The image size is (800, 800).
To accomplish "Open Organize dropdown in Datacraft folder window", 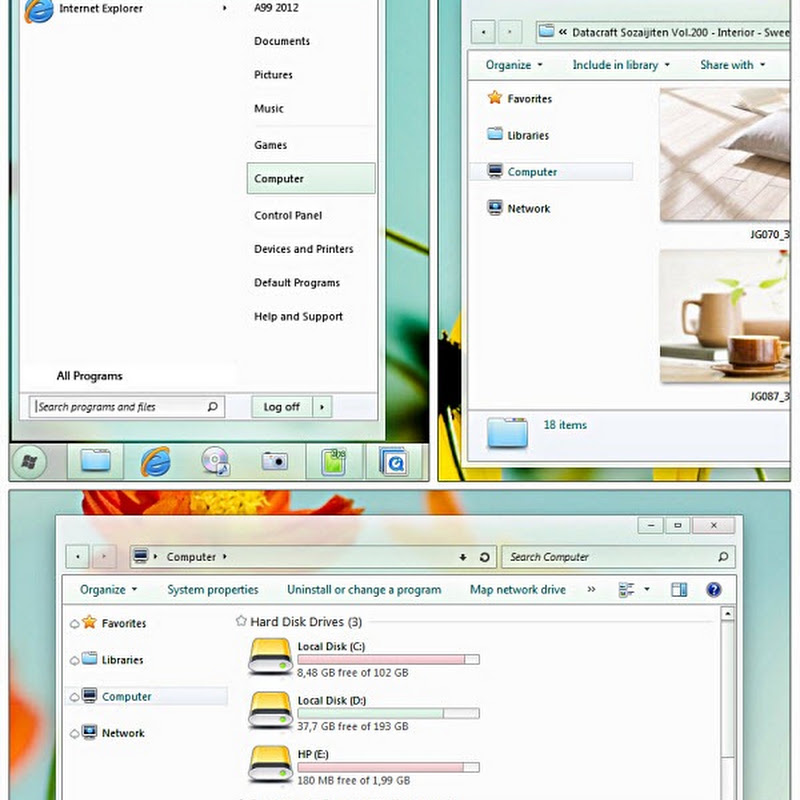I will 514,65.
